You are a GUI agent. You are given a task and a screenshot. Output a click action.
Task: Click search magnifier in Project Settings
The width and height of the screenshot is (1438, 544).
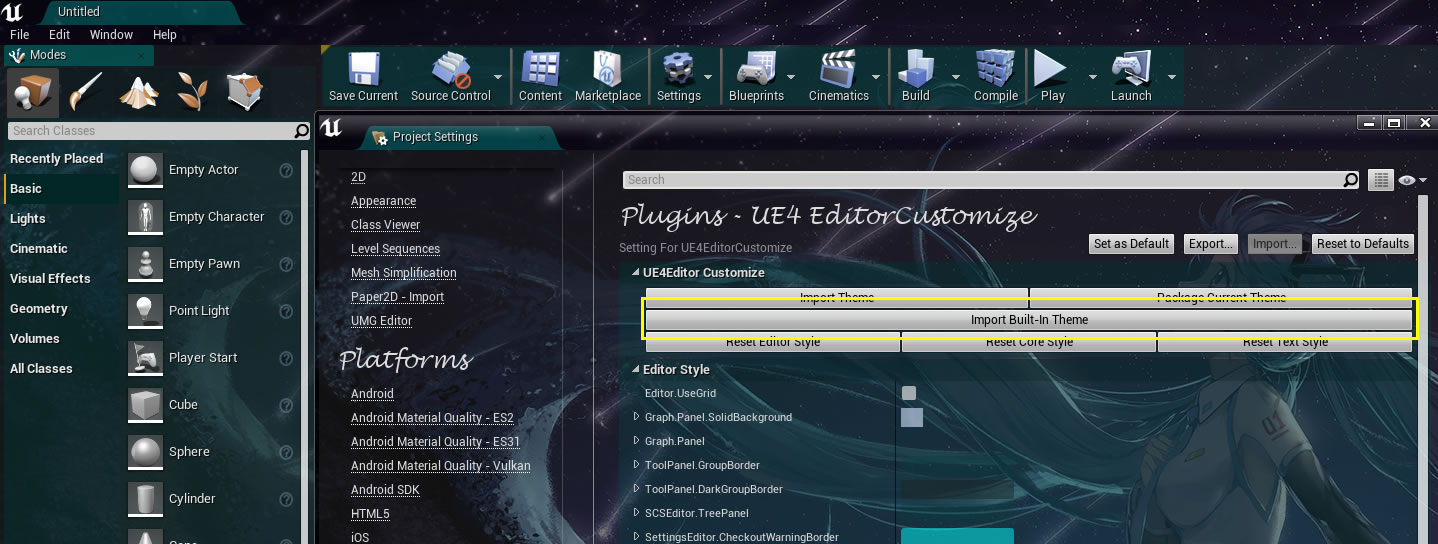point(1351,180)
